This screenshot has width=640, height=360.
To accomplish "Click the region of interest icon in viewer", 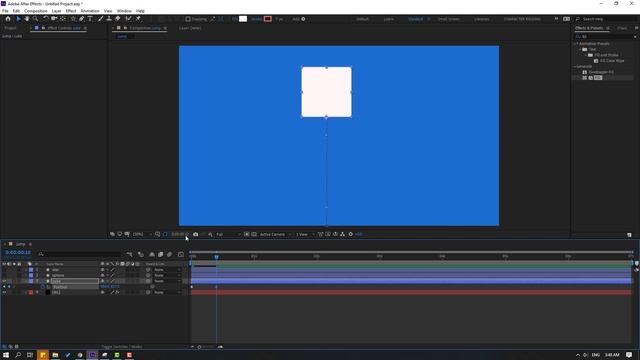I will (x=247, y=234).
